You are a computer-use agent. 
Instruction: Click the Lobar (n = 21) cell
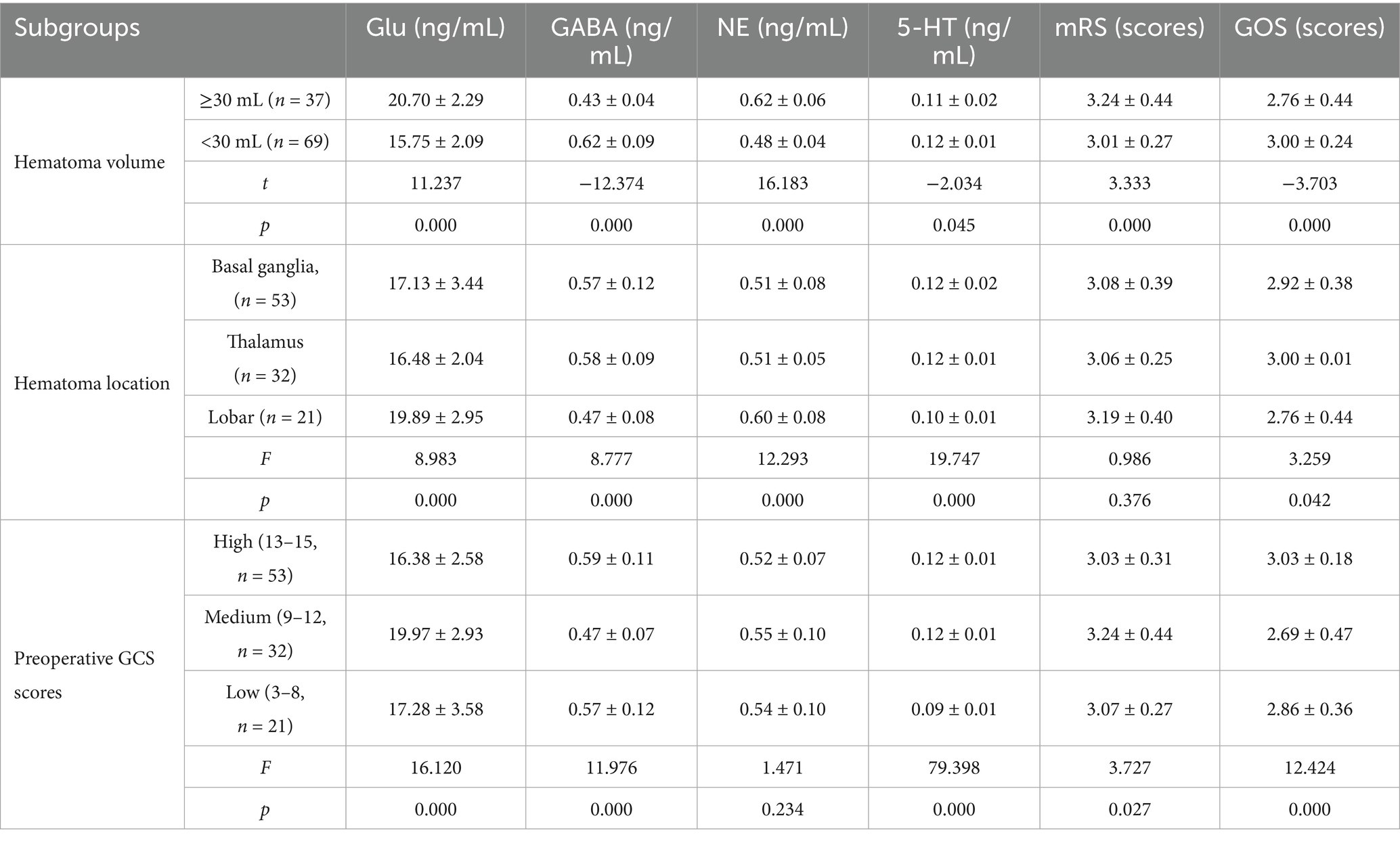[265, 417]
